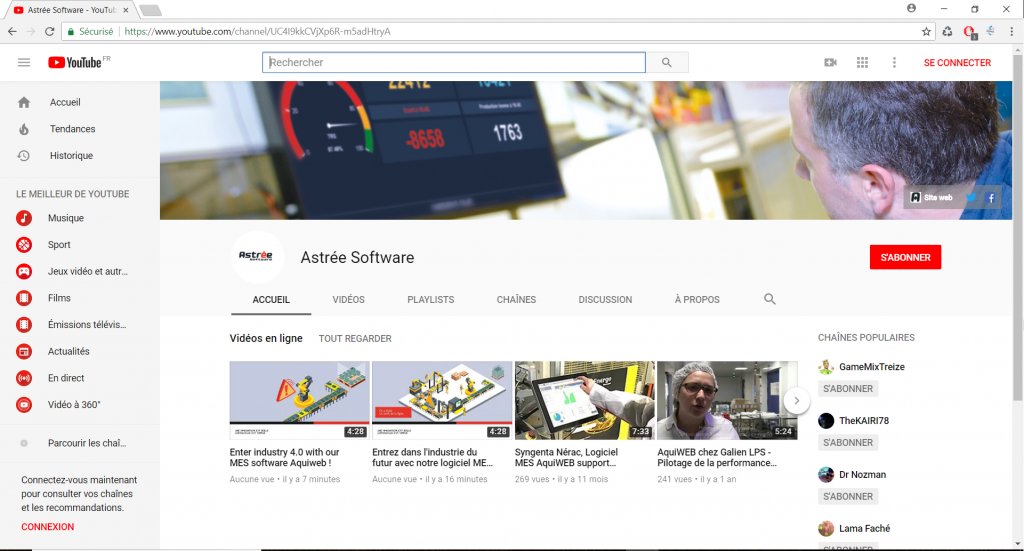Image resolution: width=1024 pixels, height=551 pixels.
Task: Open the Syngenta Nérac video thumbnail
Action: point(584,400)
